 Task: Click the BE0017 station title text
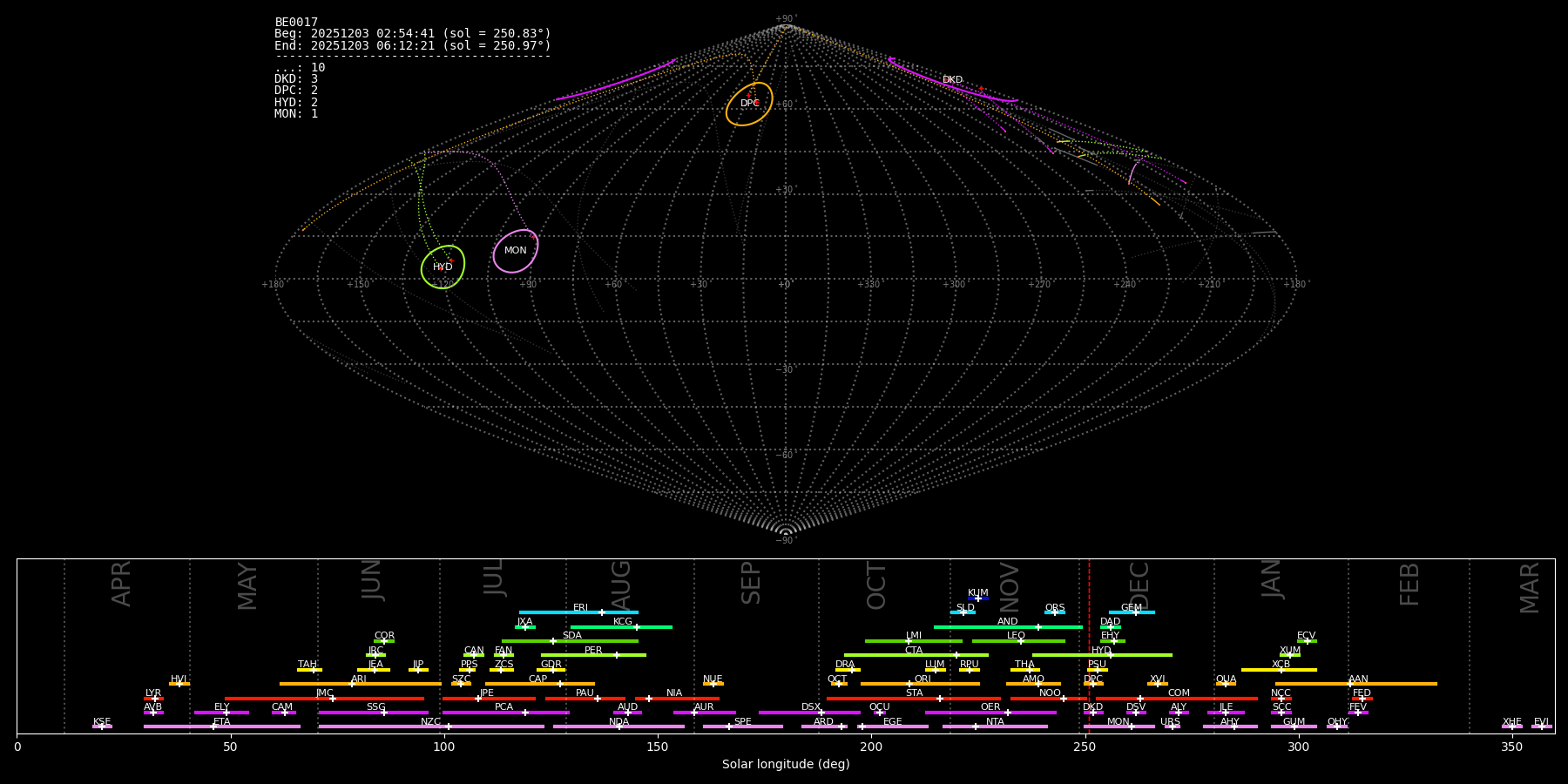tap(296, 23)
